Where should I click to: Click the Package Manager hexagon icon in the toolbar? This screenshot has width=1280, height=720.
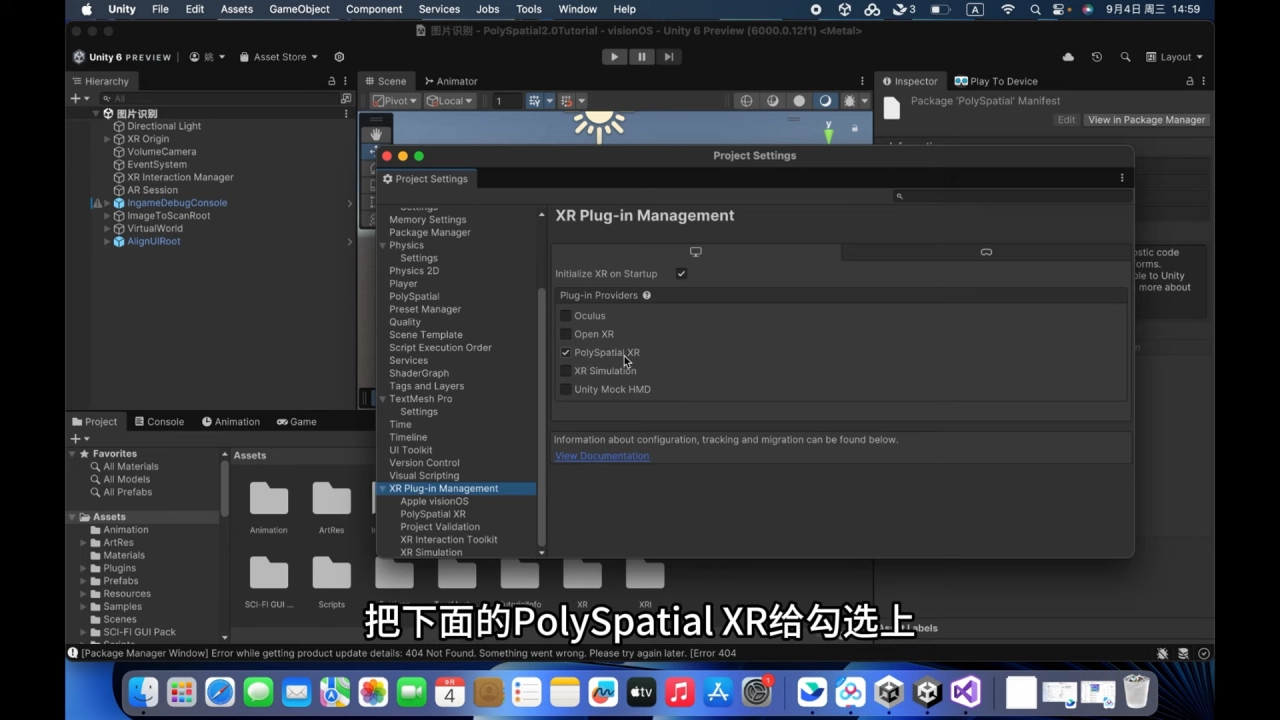coord(339,57)
